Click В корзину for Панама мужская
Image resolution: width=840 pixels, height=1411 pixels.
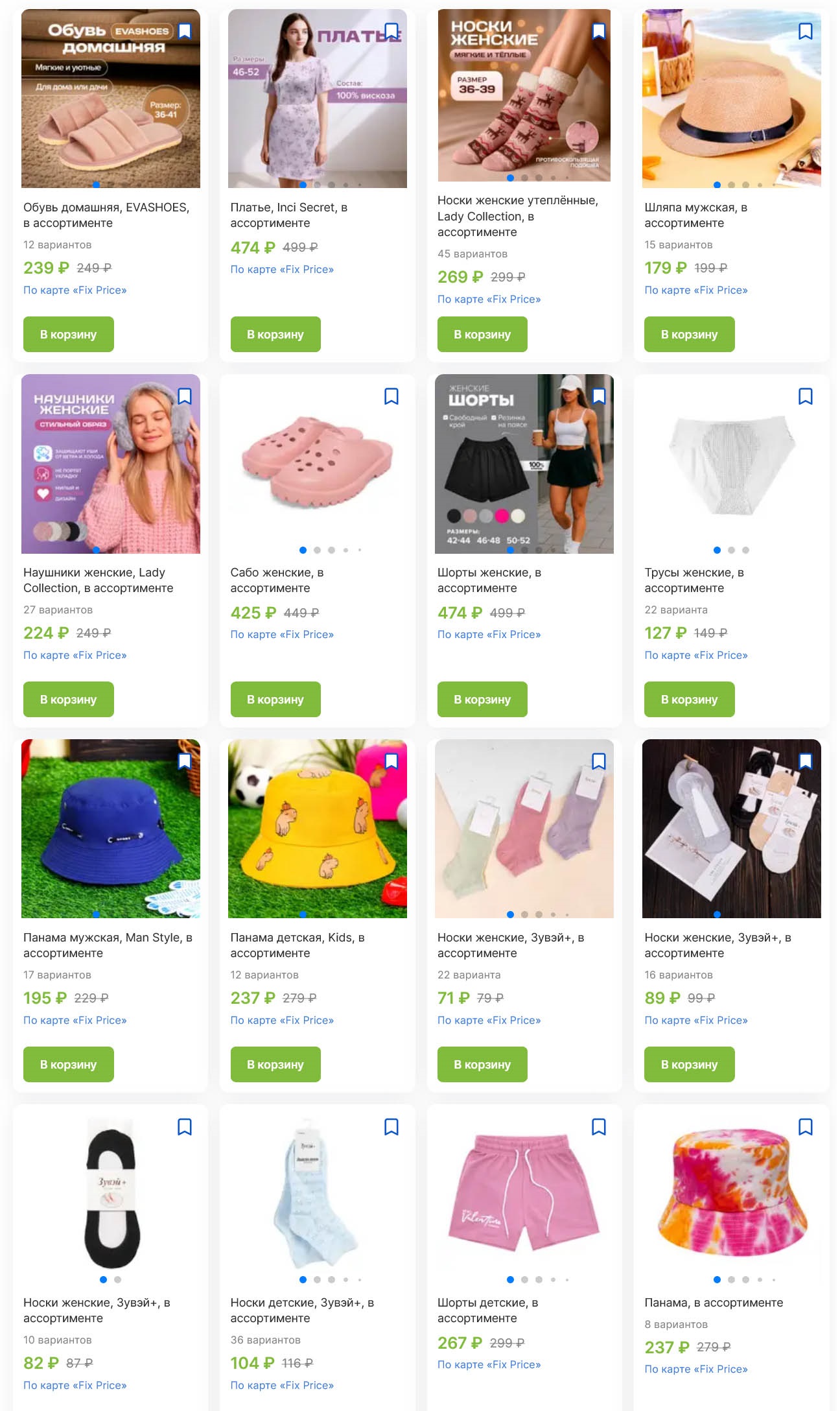tap(69, 1065)
